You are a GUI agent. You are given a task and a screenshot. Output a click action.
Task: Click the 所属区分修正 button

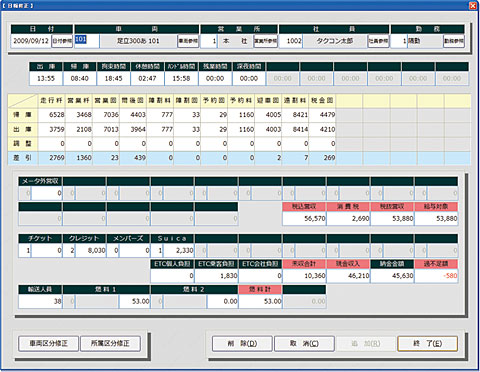click(110, 343)
